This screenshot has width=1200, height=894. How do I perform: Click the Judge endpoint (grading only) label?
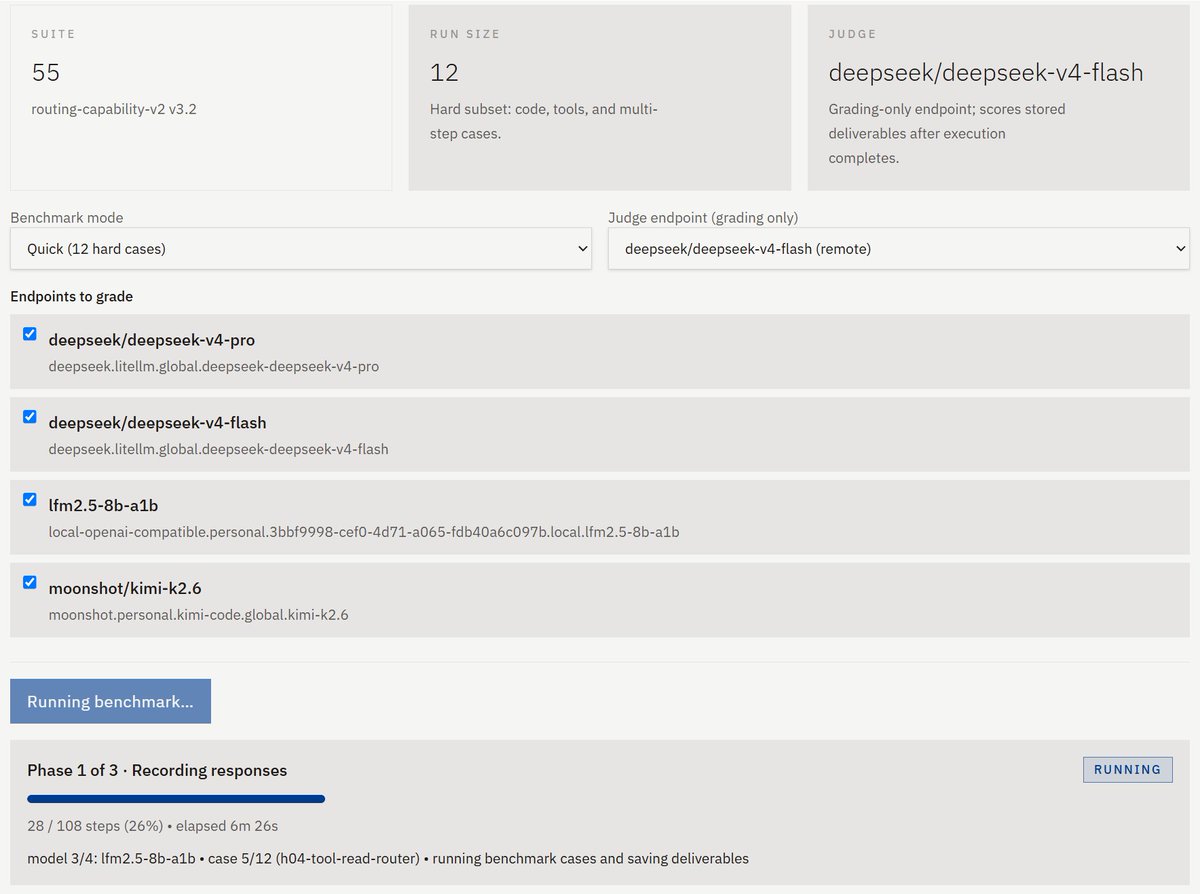703,217
